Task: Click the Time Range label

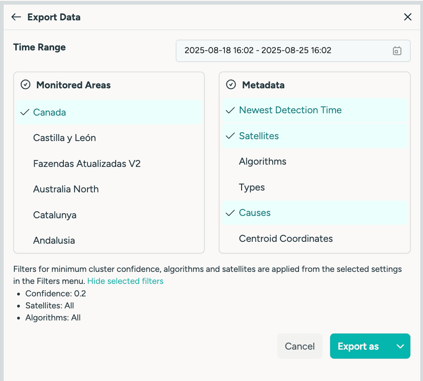Action: pos(39,47)
